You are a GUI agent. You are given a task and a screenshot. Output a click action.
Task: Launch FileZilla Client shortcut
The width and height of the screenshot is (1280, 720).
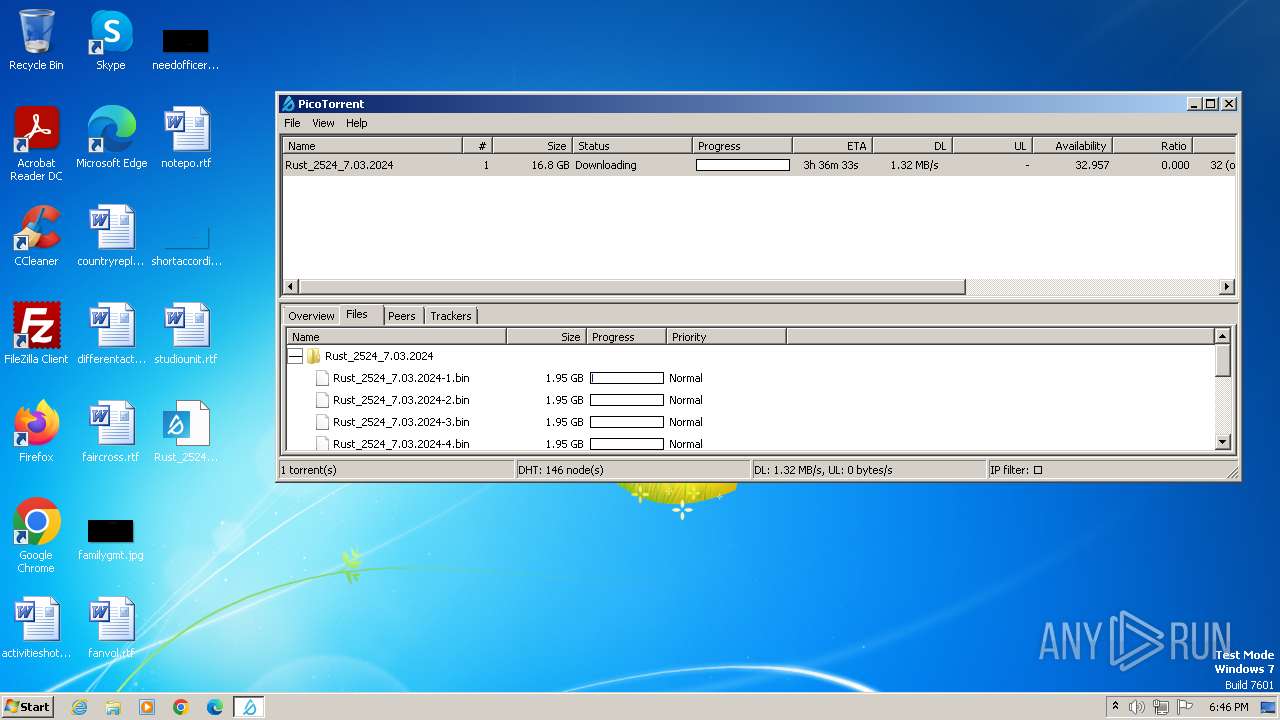(x=36, y=334)
